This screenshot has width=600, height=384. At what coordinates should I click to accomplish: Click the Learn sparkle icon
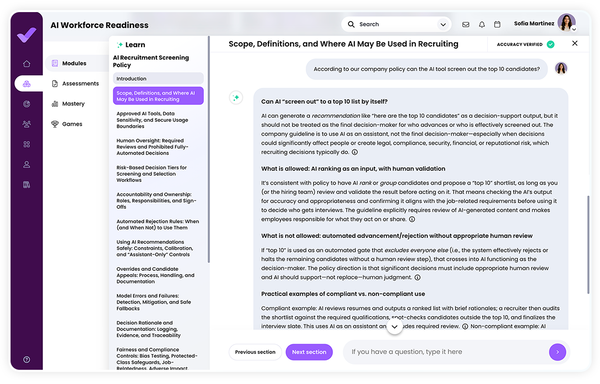point(119,45)
